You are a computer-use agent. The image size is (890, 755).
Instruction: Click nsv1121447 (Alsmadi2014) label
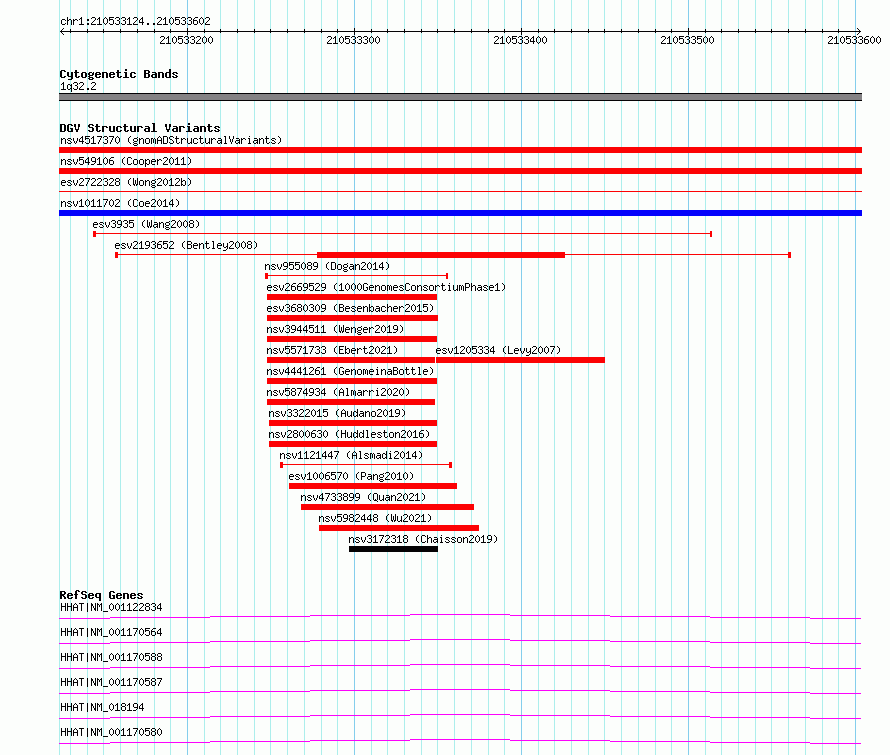click(351, 455)
